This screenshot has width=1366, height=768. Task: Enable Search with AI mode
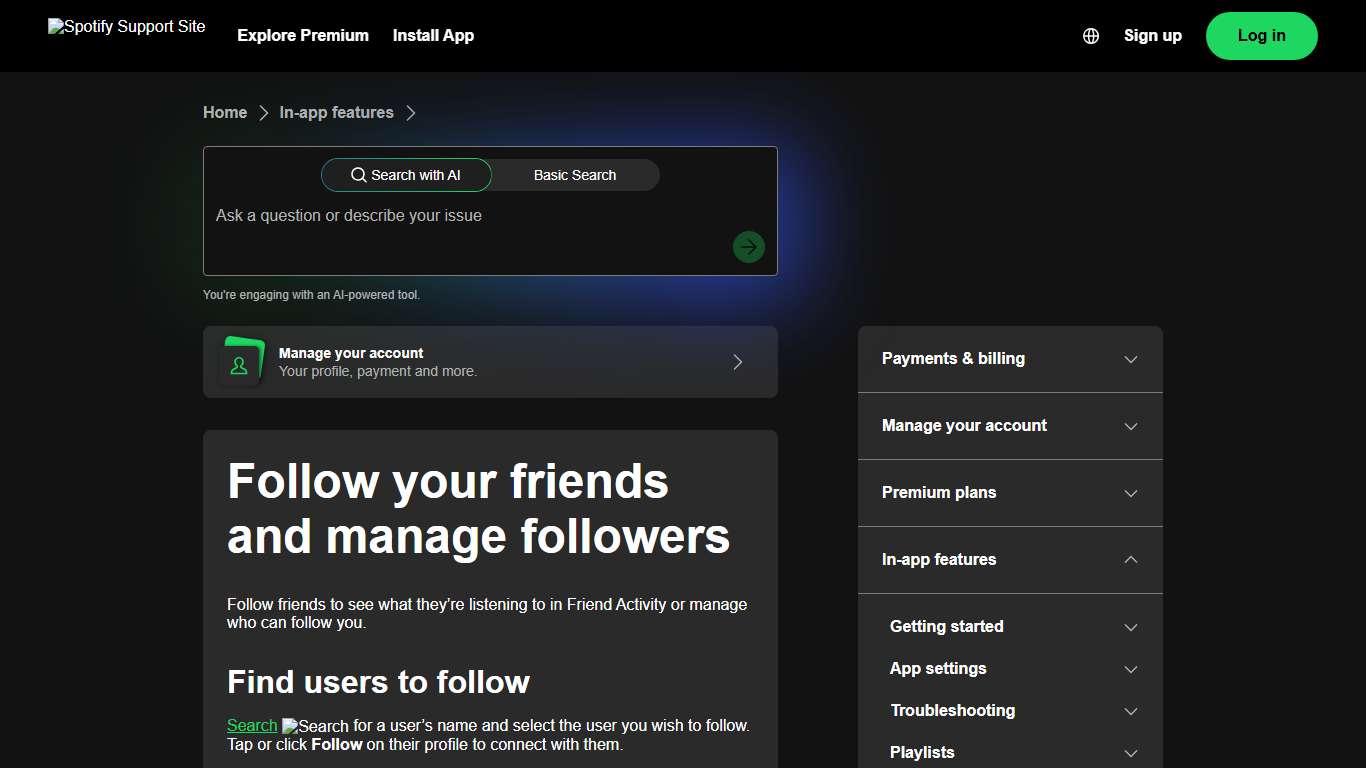click(406, 175)
